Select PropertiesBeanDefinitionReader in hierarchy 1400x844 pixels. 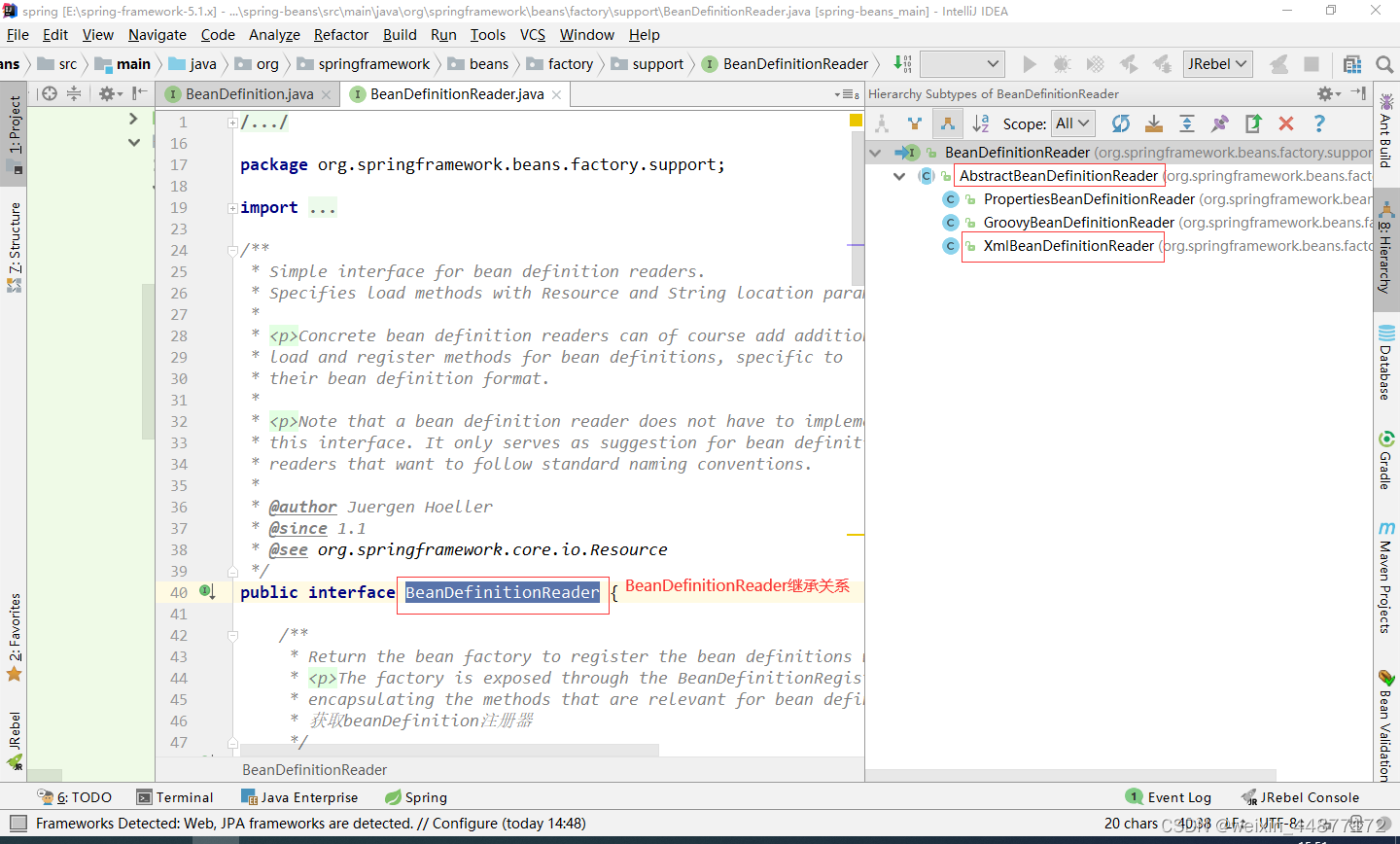[x=1089, y=199]
